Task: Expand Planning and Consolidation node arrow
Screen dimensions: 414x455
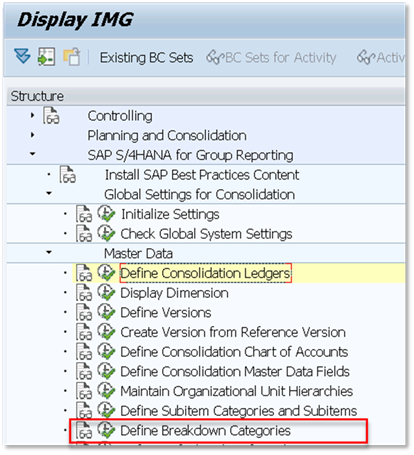Action: [x=32, y=135]
